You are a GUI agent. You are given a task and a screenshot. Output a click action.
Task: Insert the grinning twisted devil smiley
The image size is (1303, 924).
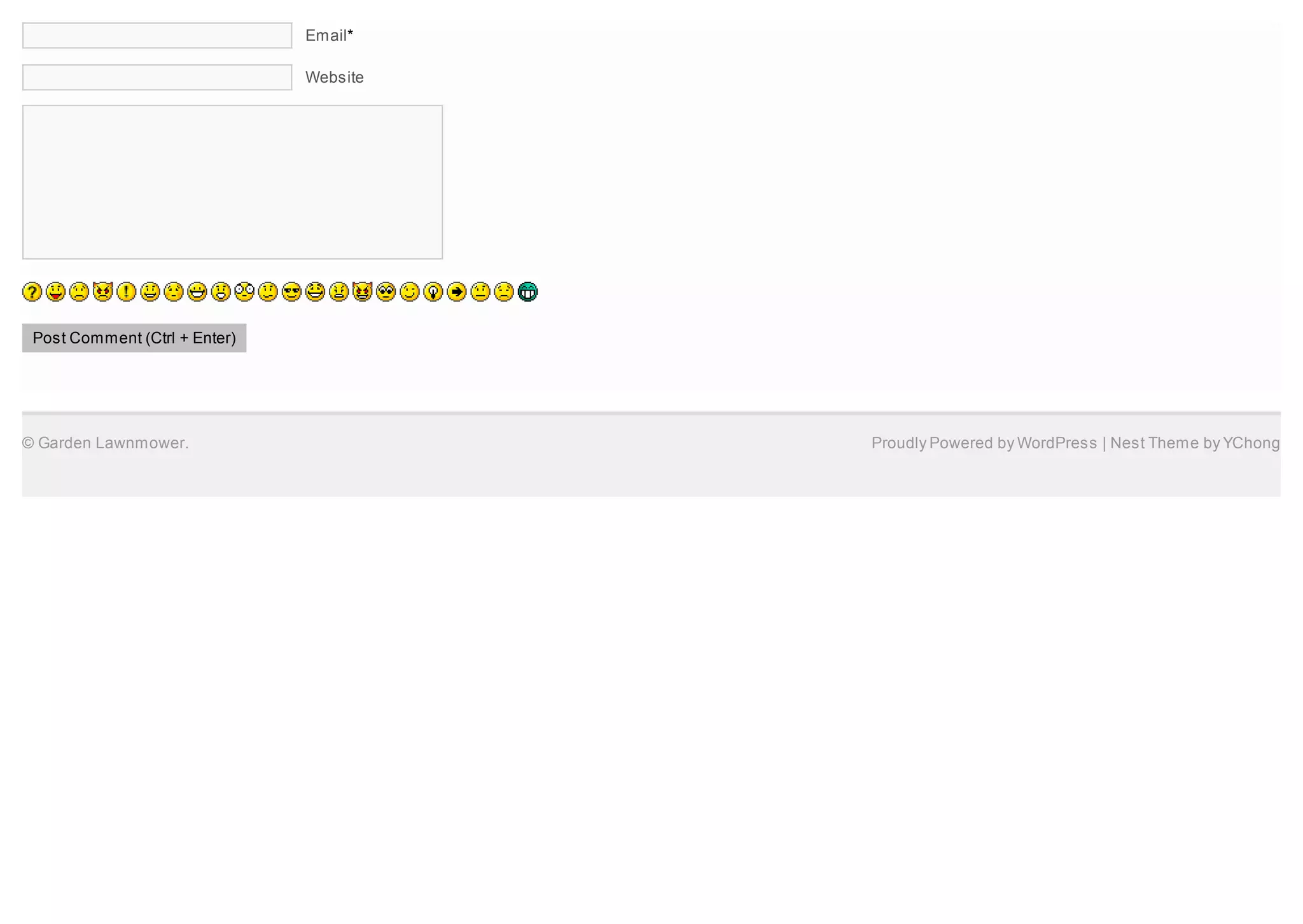tap(362, 292)
